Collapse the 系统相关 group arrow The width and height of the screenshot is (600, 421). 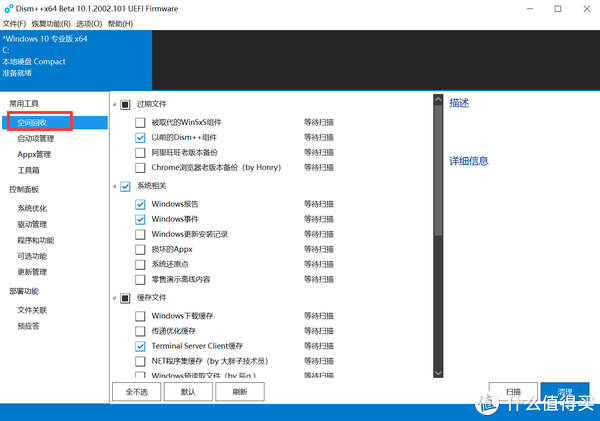(114, 186)
